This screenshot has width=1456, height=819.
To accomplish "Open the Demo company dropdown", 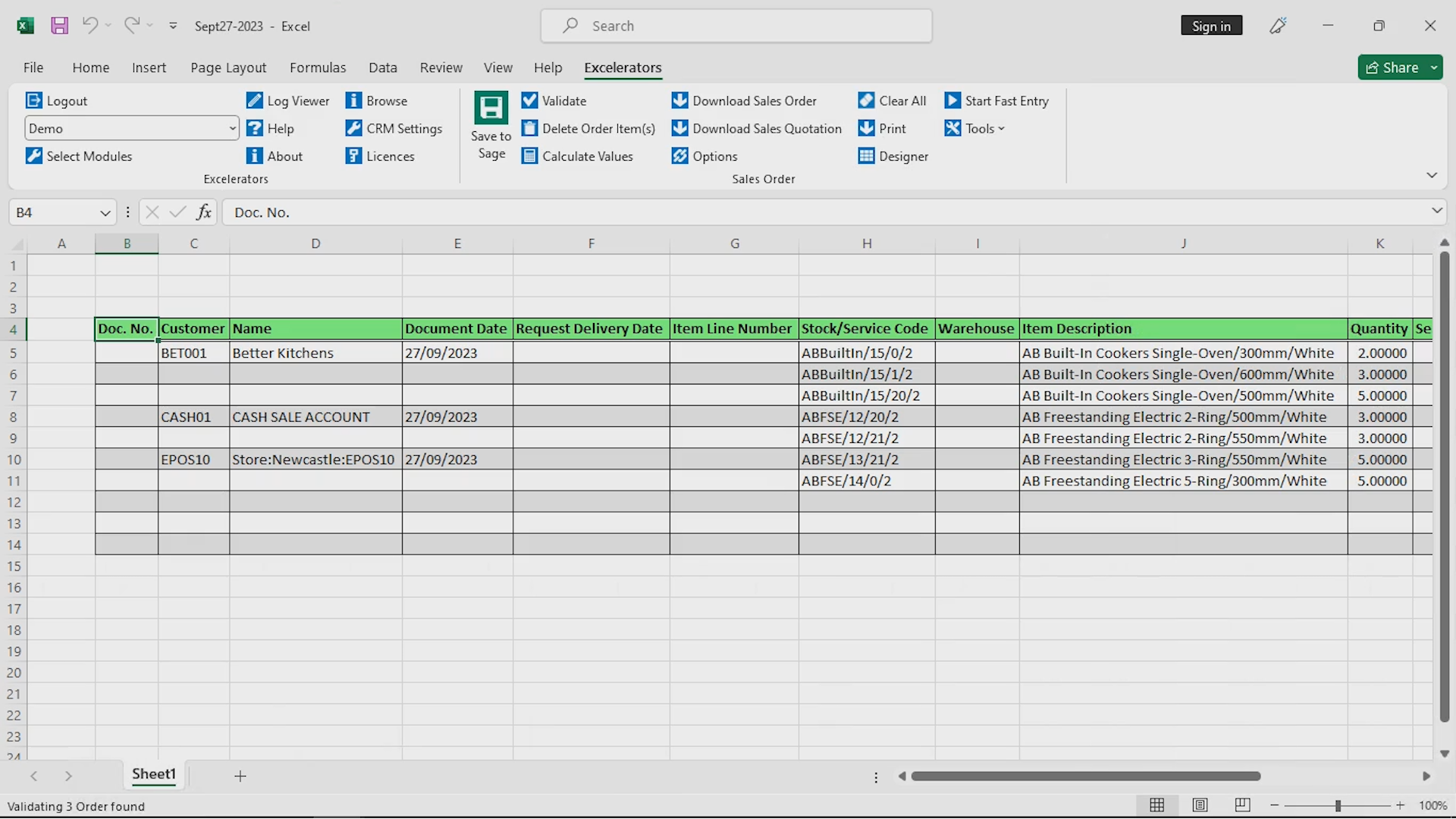I will coord(232,128).
